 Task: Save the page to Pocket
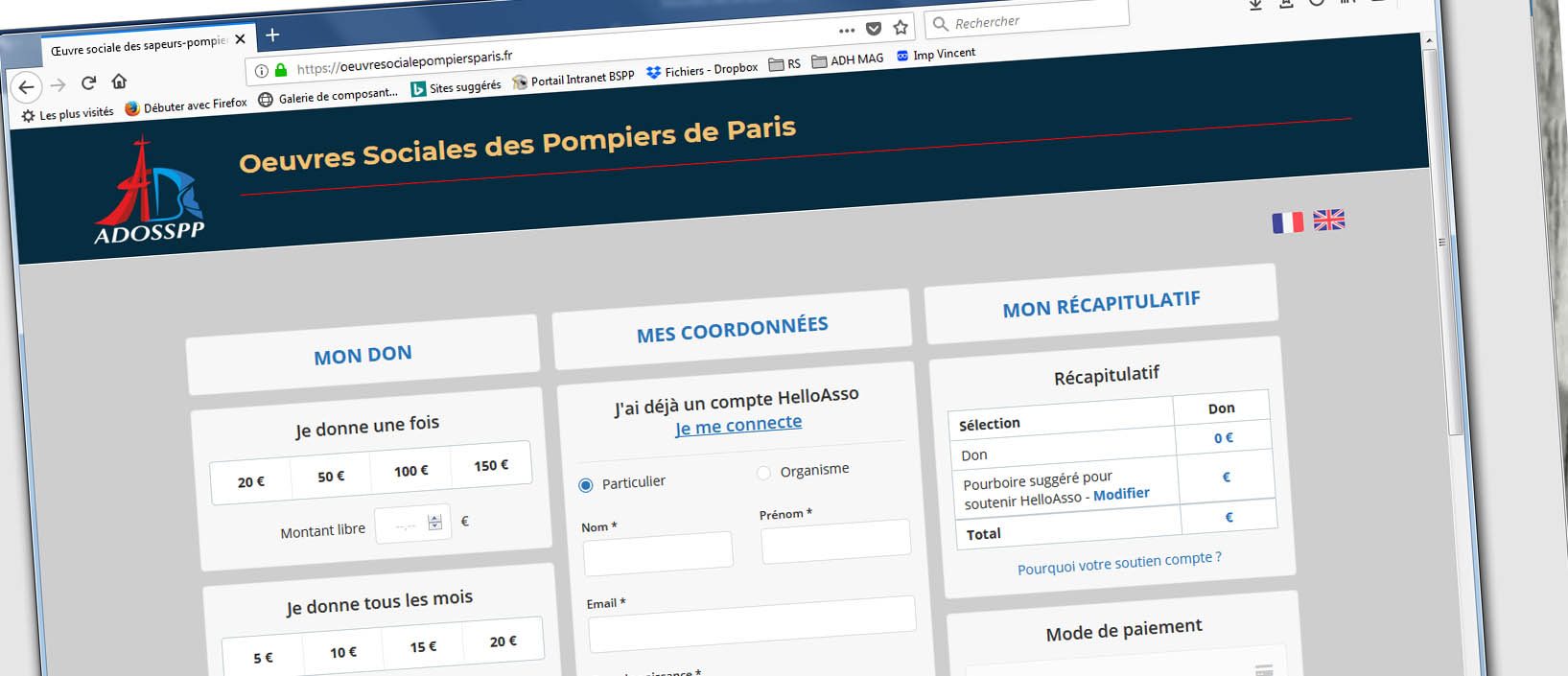[874, 29]
